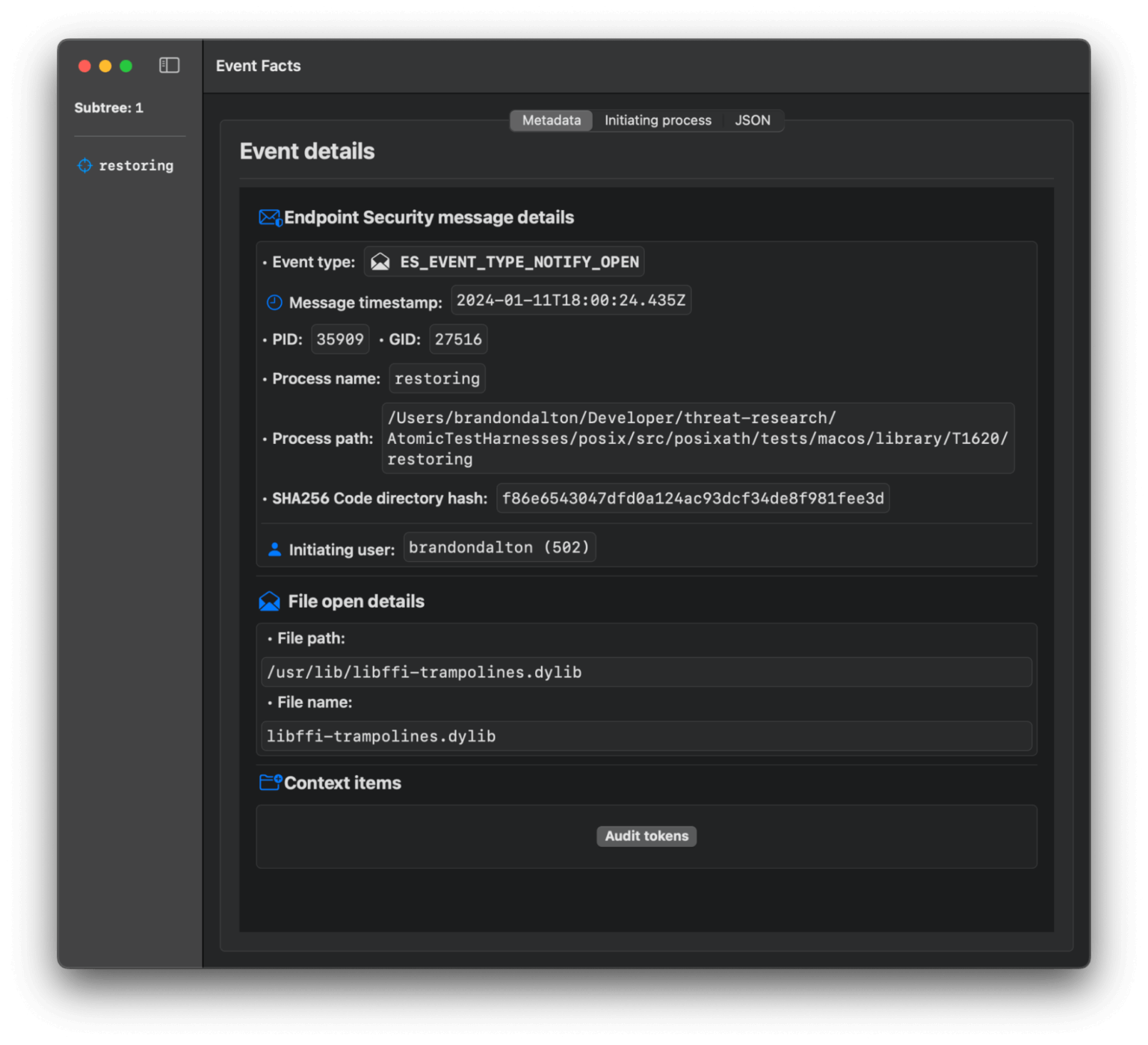This screenshot has height=1045, width=1148.
Task: Click the envelope icon beside Endpoint Security message details
Action: 269,218
